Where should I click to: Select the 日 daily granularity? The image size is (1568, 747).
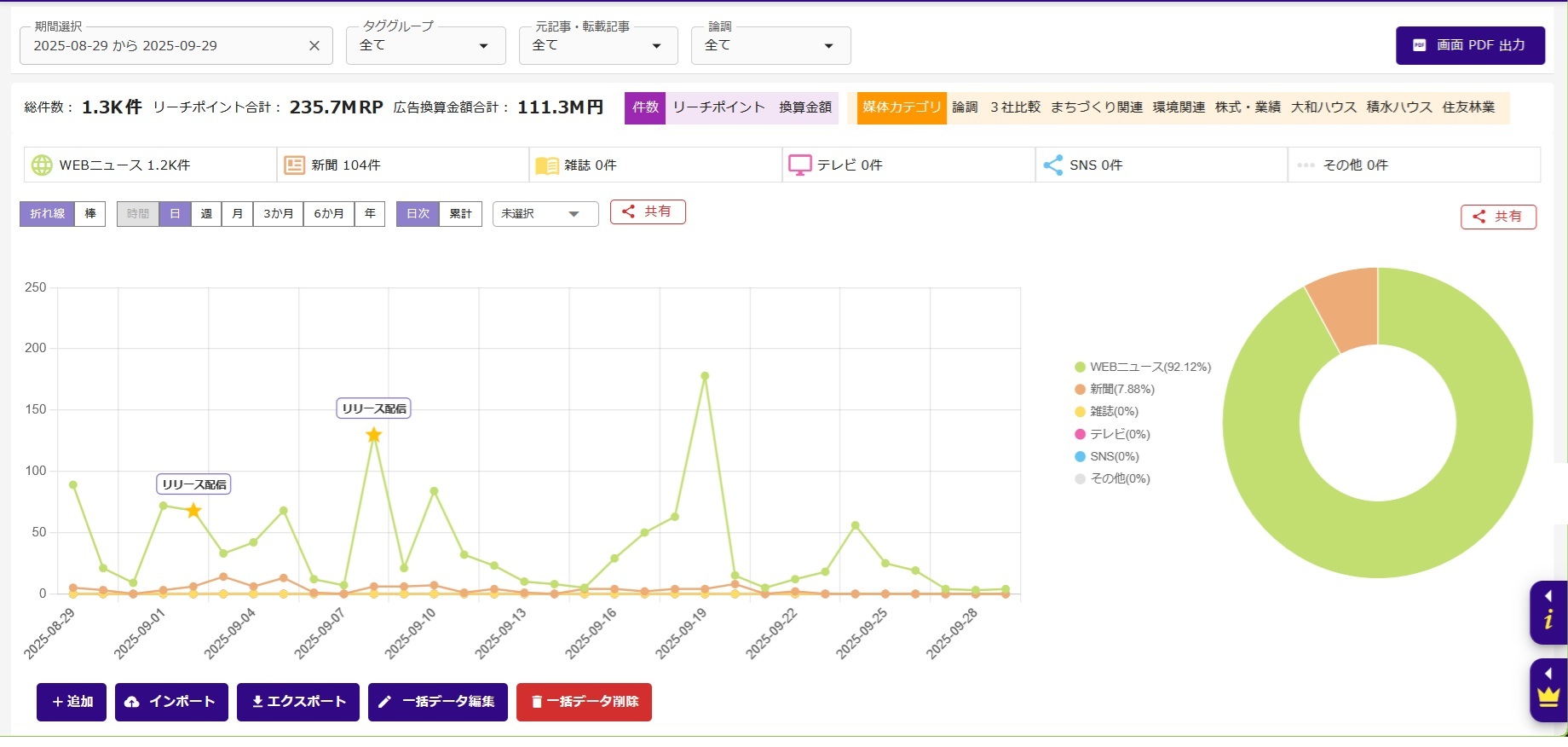(175, 214)
